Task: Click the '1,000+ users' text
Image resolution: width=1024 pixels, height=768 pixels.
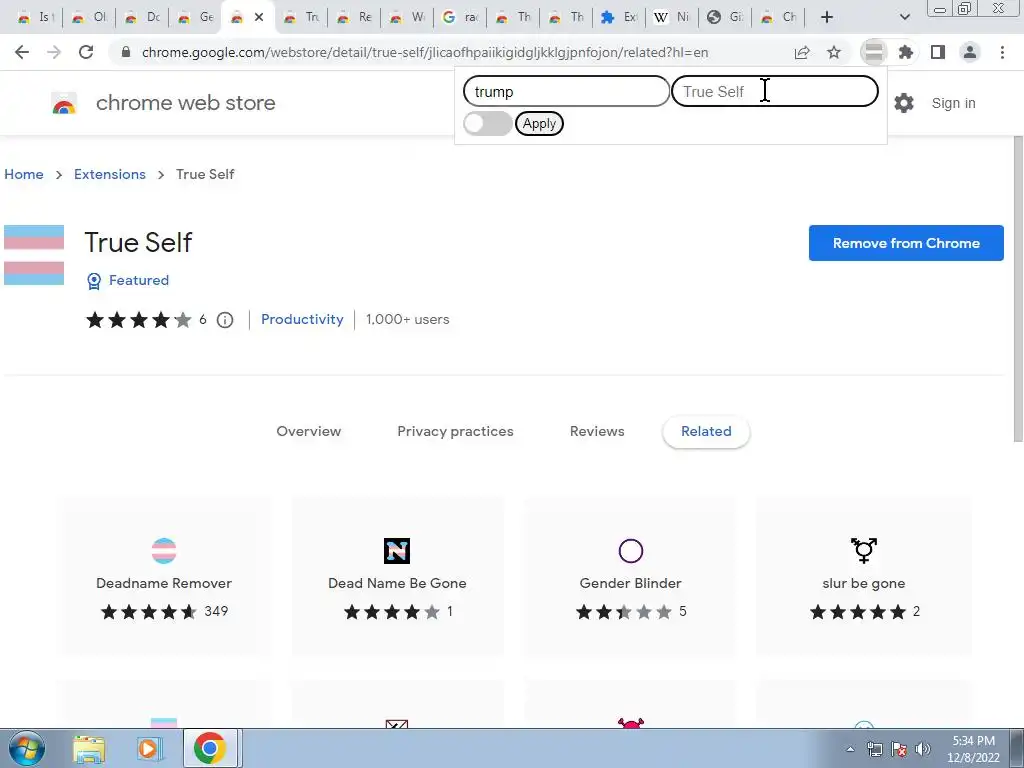Action: pos(408,319)
